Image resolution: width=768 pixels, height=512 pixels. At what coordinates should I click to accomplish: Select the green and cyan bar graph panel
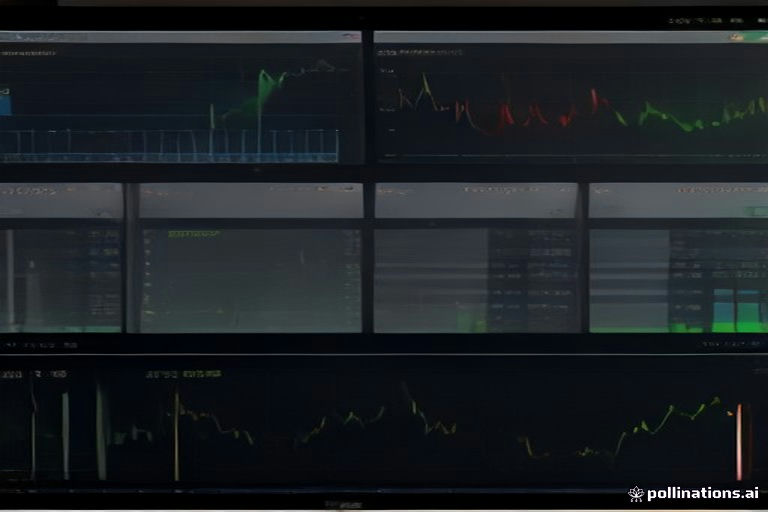[x=679, y=280]
